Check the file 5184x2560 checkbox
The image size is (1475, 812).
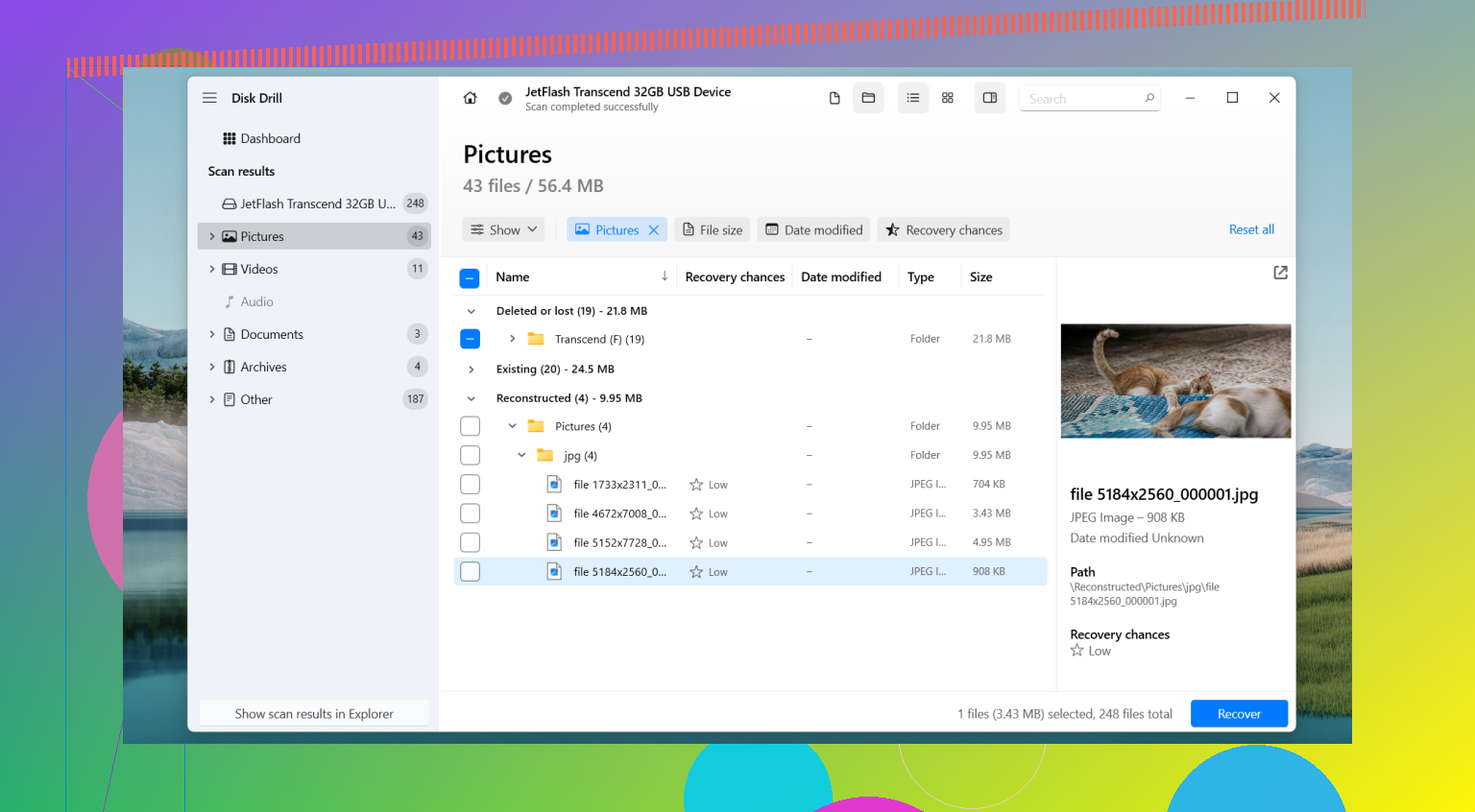[x=470, y=572]
